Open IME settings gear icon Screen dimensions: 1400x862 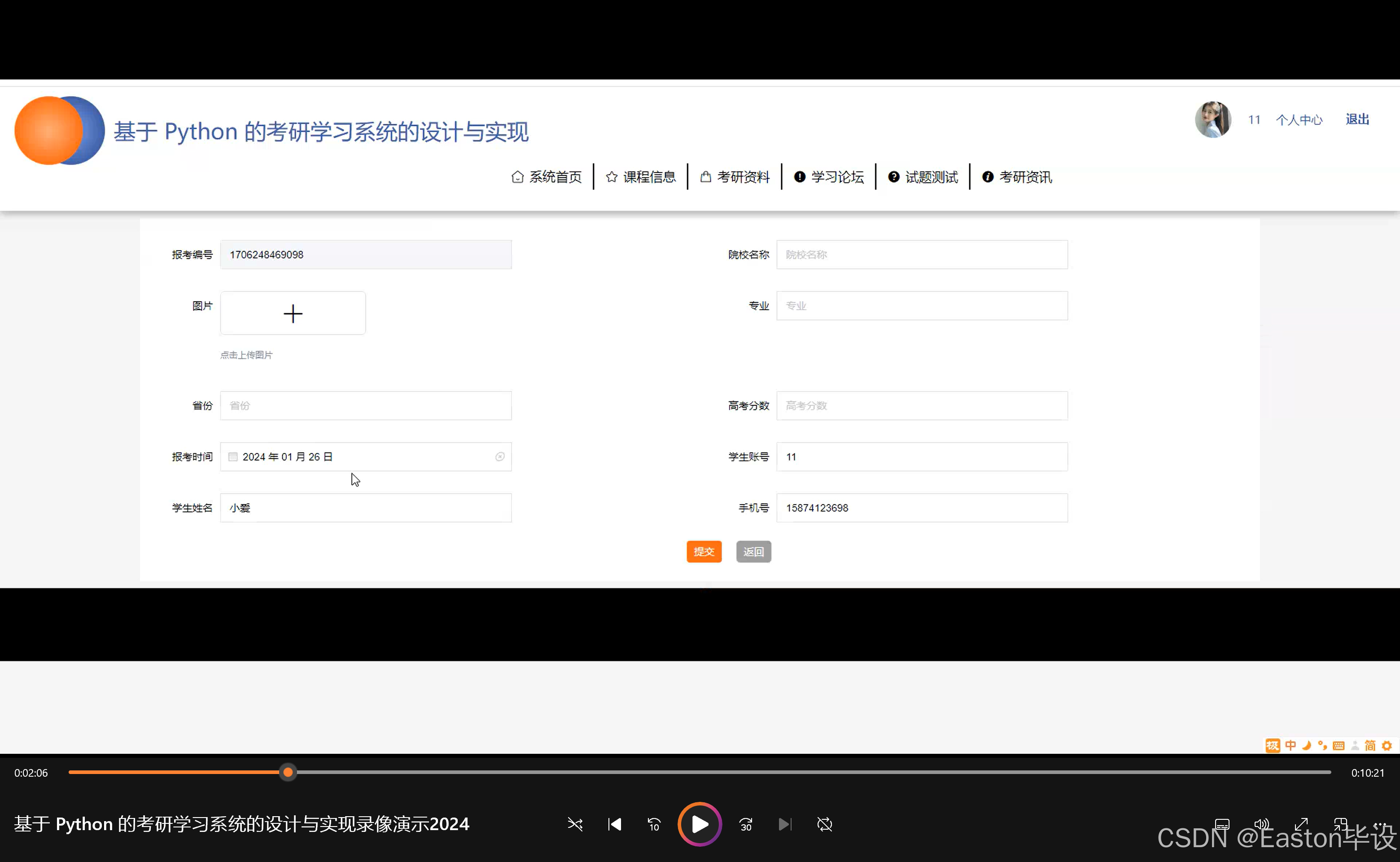tap(1387, 746)
